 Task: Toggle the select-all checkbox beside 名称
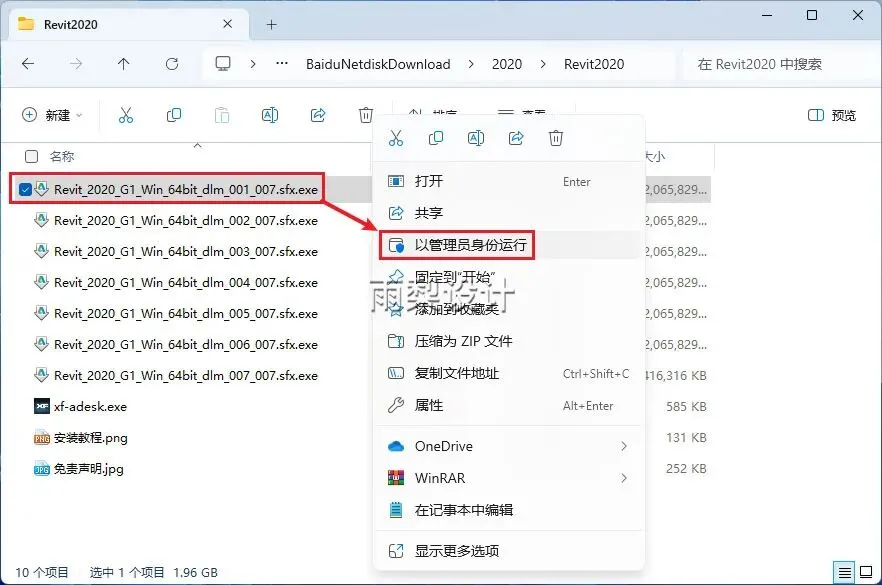[x=32, y=156]
